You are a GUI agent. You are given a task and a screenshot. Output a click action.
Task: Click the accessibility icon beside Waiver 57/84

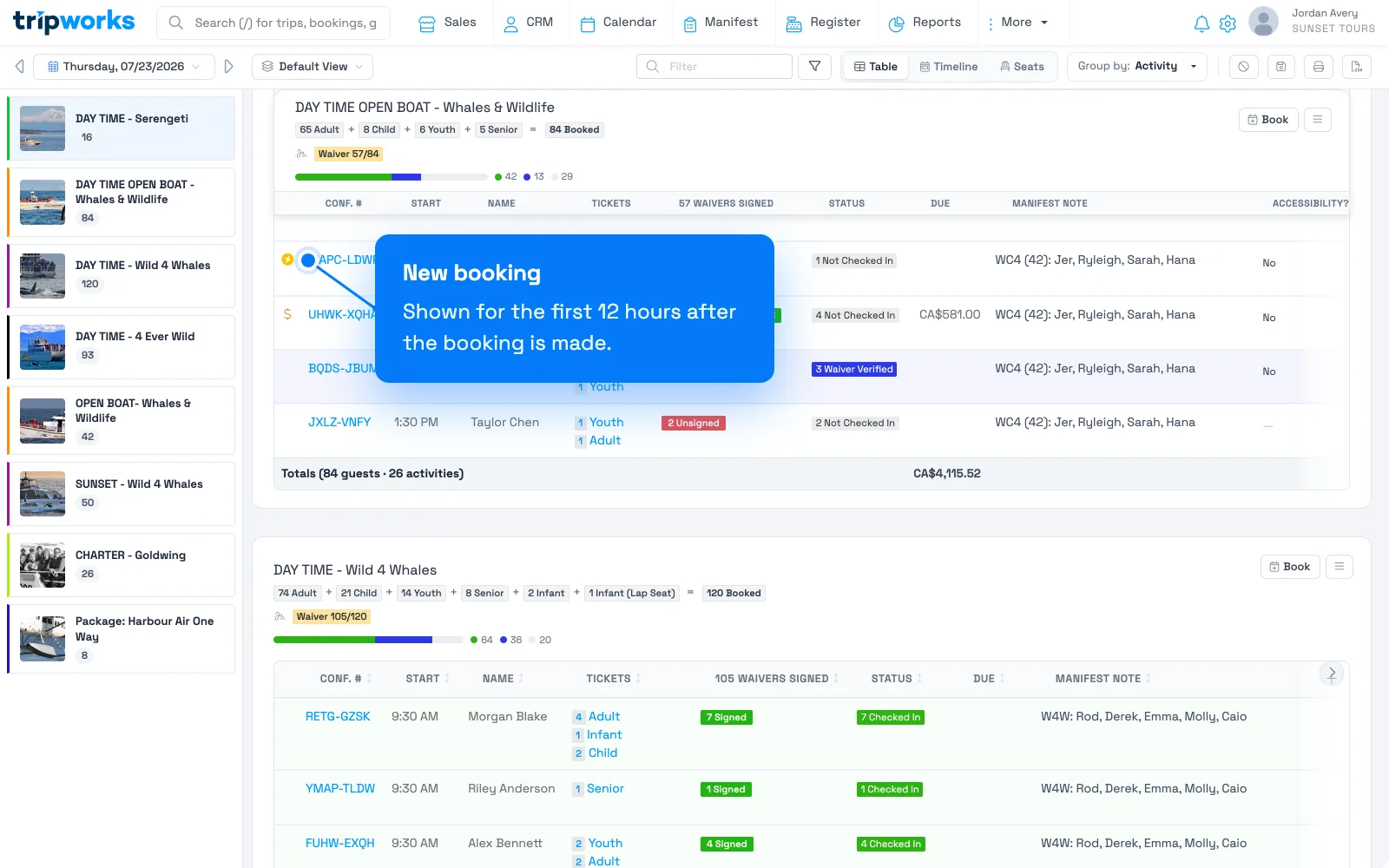(301, 154)
